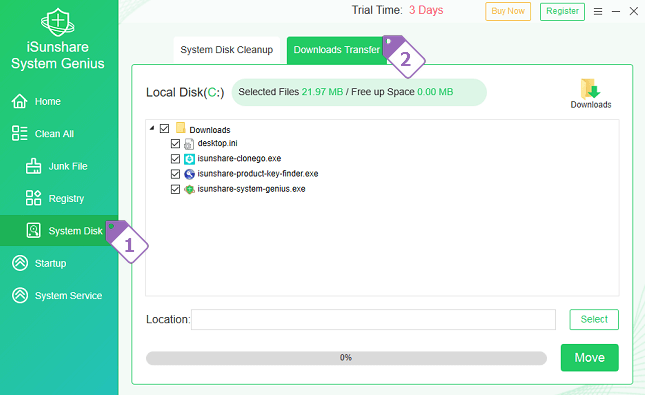The width and height of the screenshot is (645, 395).
Task: Uncheck isunshare-clonego.exe checkbox
Action: [175, 159]
